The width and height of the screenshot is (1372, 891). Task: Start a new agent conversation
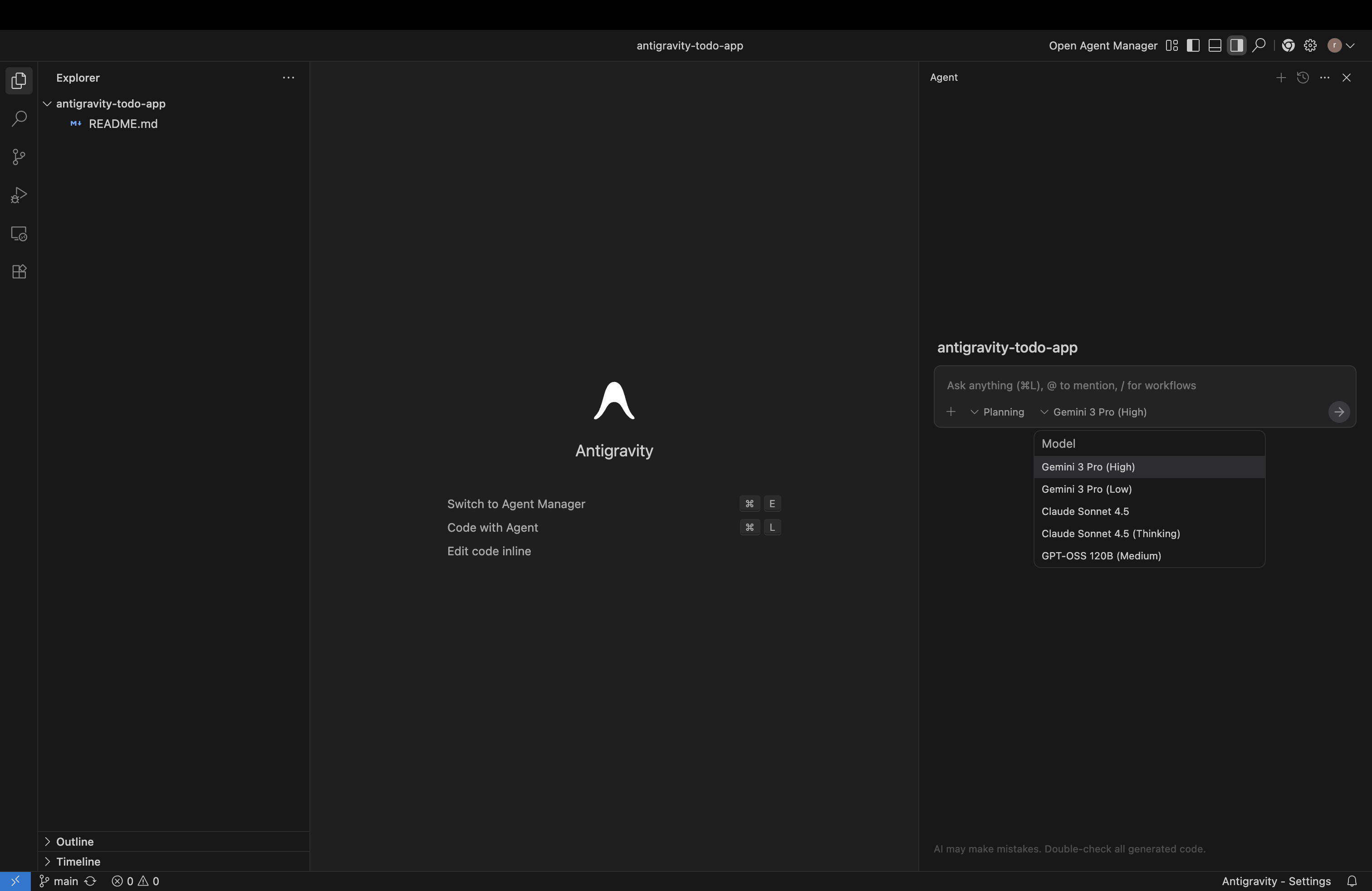tap(1280, 77)
